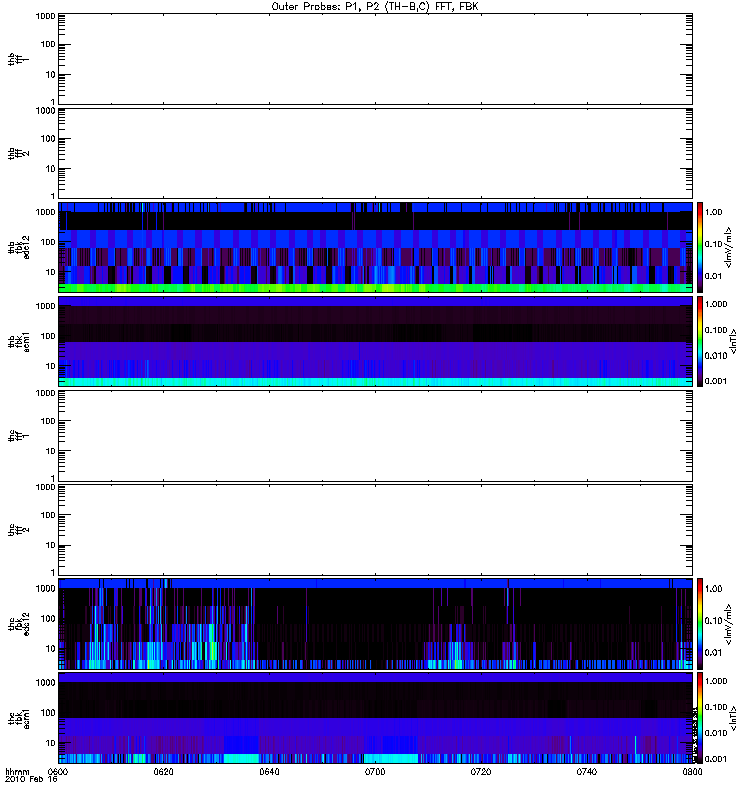750x800 pixels.
Task: Click the 1.00 value on thb edc12 color bar
Action: (x=713, y=212)
